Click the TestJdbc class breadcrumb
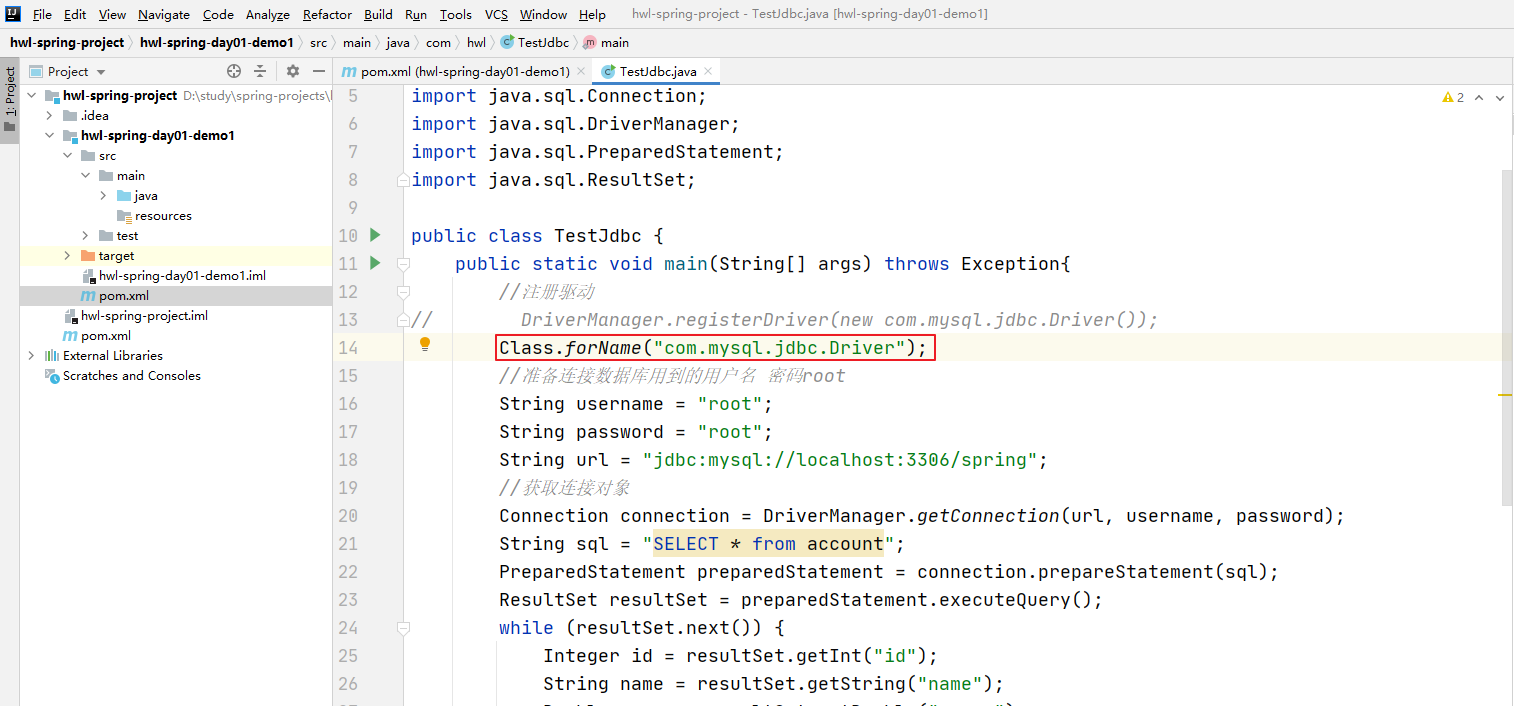Image resolution: width=1514 pixels, height=706 pixels. [x=535, y=42]
